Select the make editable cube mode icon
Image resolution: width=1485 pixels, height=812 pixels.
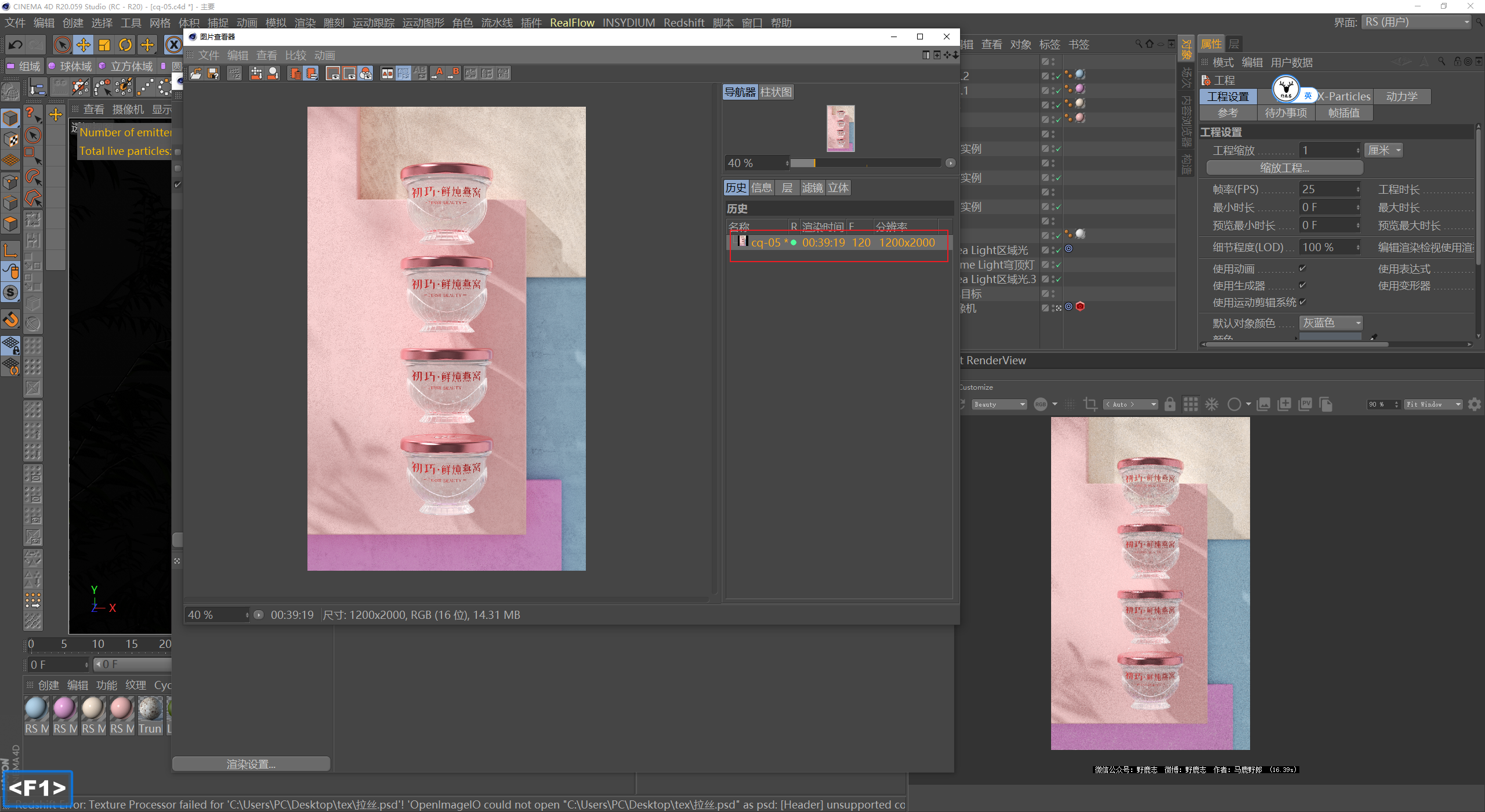click(x=10, y=118)
